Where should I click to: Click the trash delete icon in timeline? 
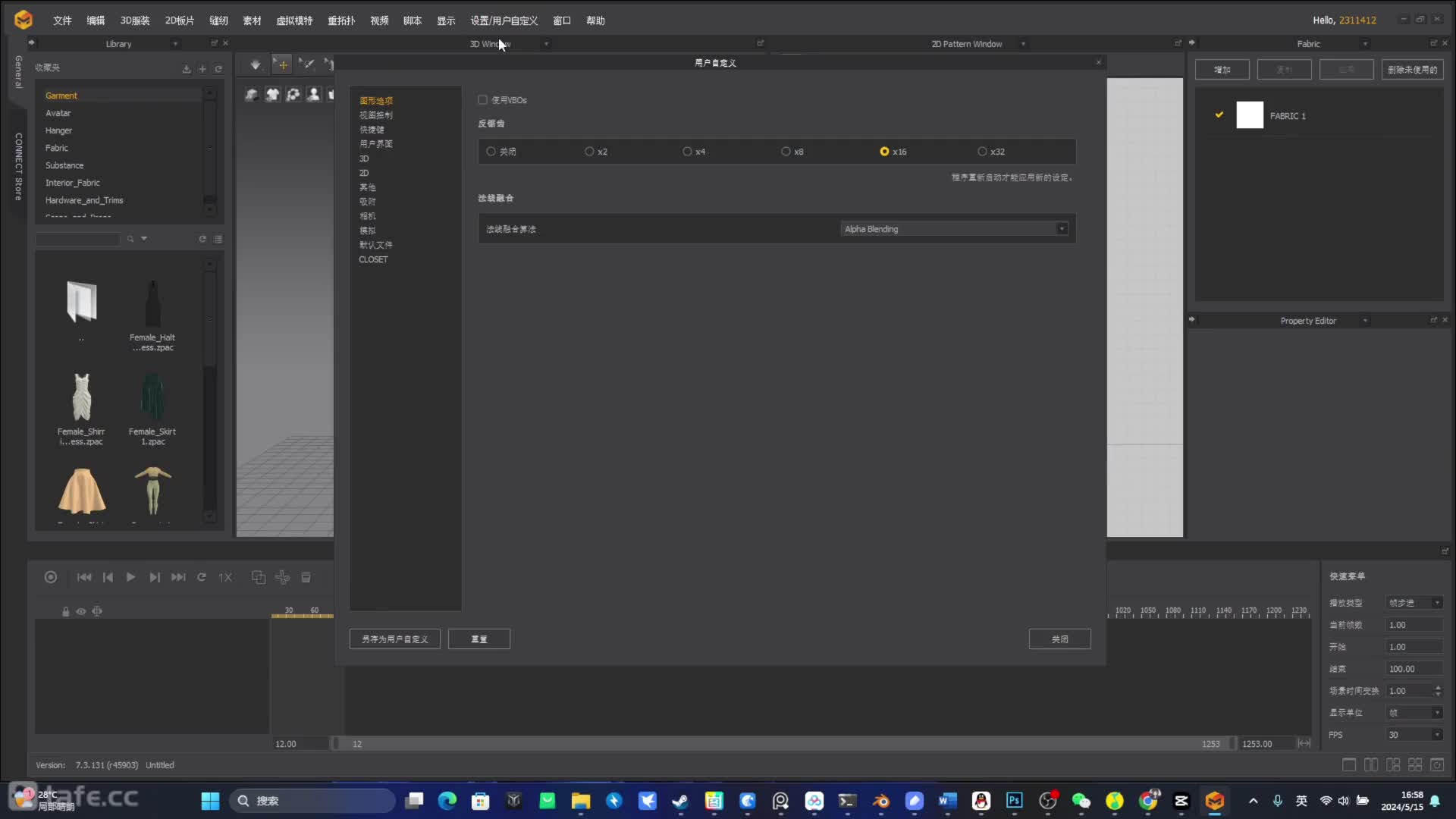coord(306,577)
